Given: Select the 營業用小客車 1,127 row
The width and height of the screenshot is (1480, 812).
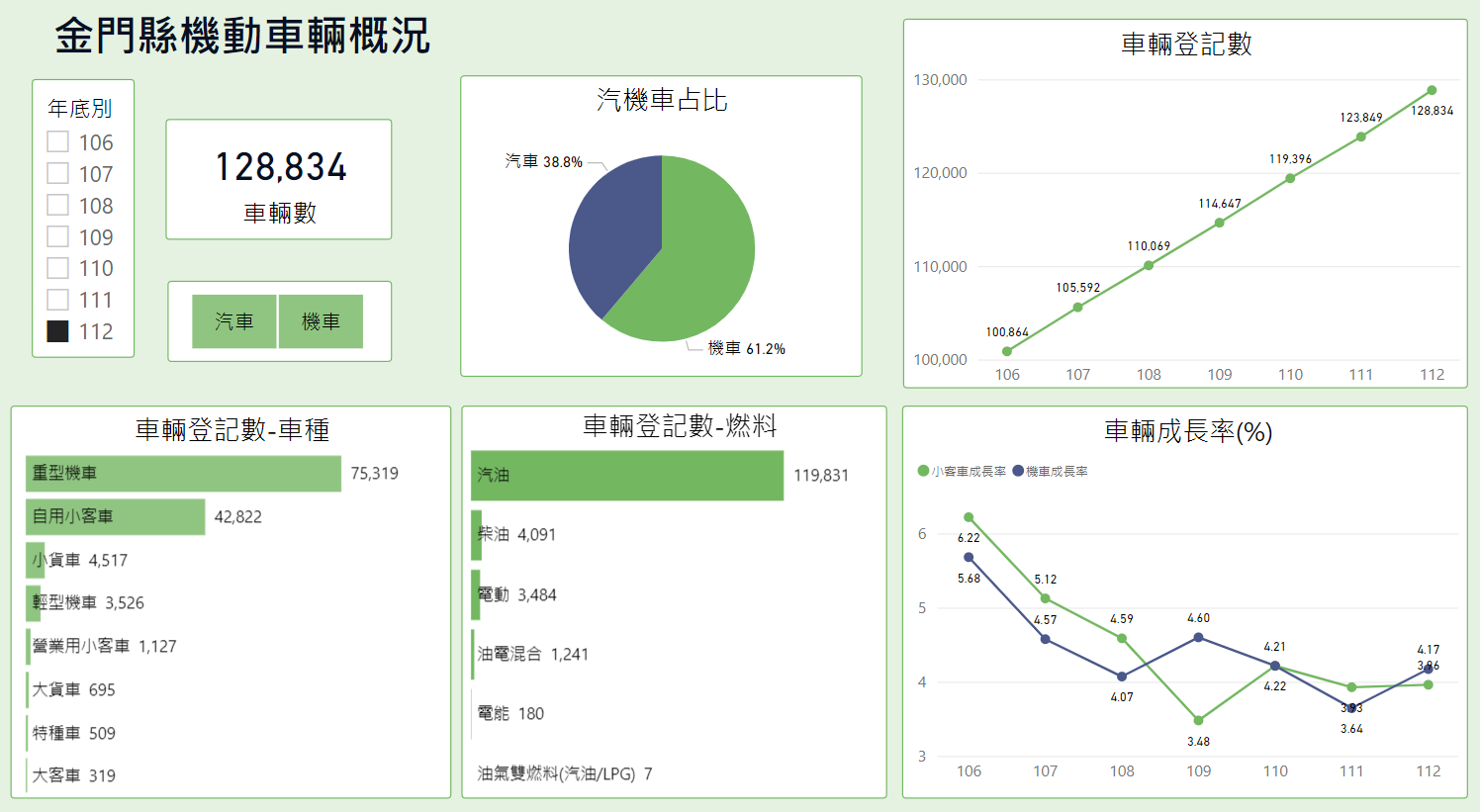Looking at the screenshot, I should click(103, 646).
